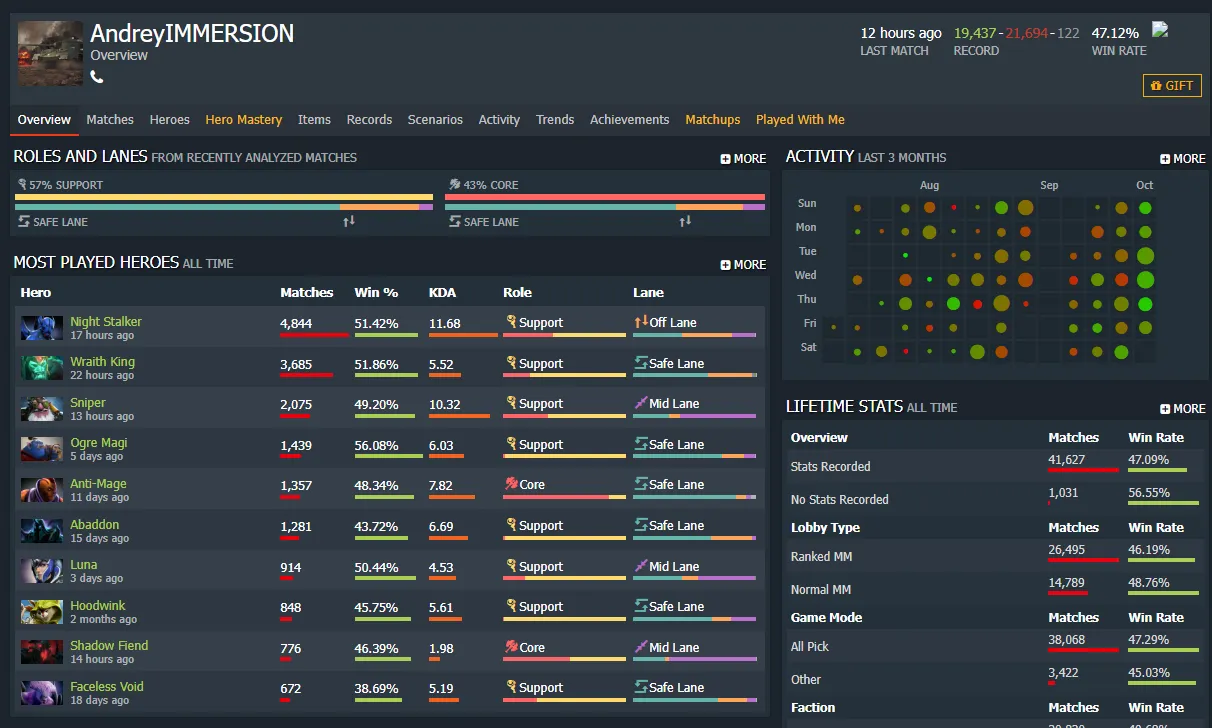Click the Safe Lane icon for Wraith King
The image size is (1212, 728).
pyautogui.click(x=641, y=363)
